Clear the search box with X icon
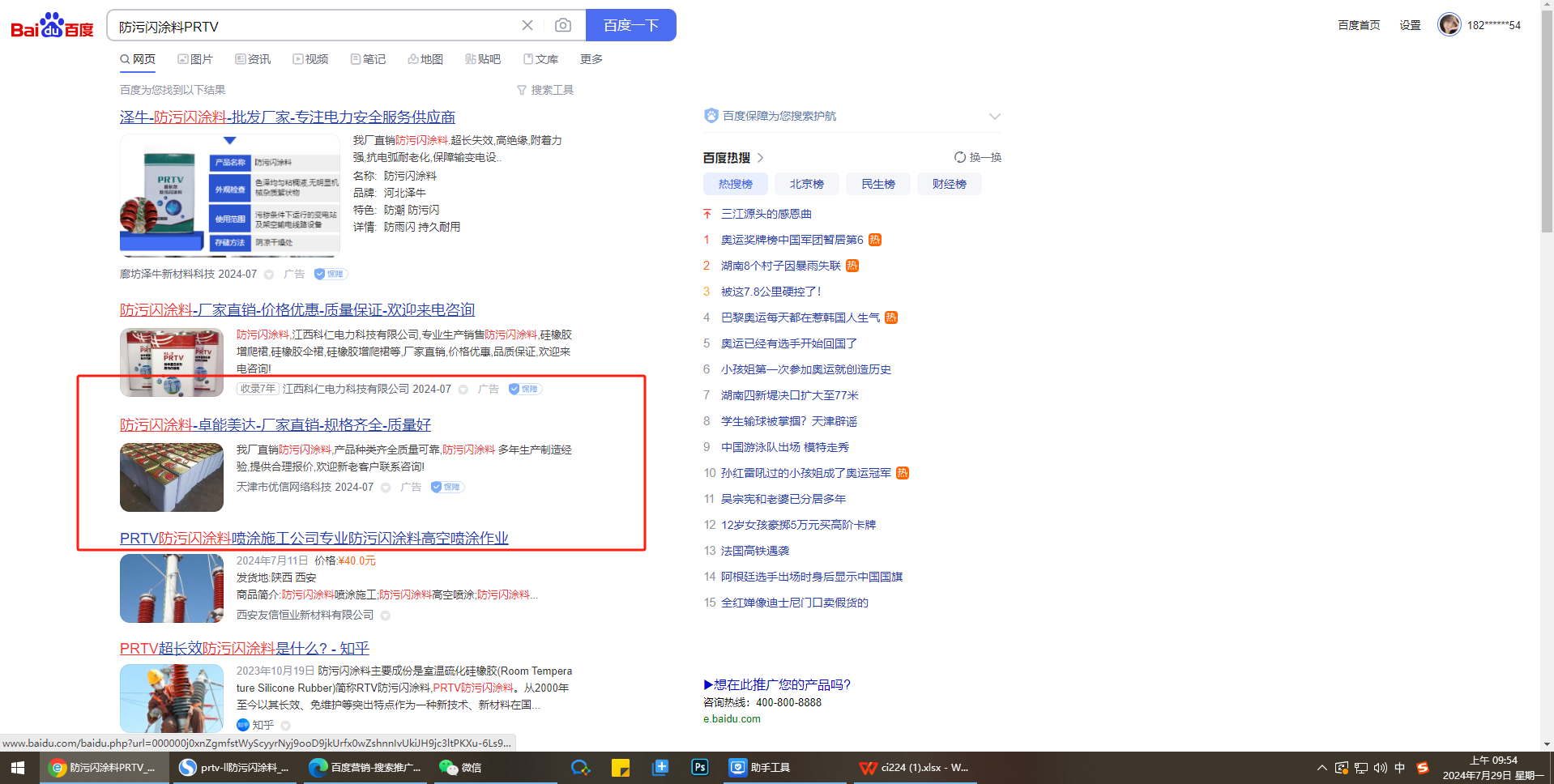1554x784 pixels. [x=527, y=26]
